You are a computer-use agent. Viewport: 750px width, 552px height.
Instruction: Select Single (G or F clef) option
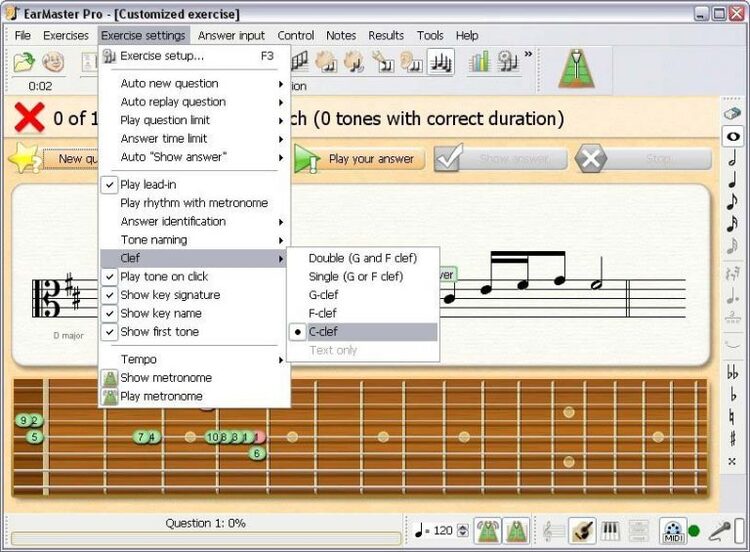[x=355, y=277]
